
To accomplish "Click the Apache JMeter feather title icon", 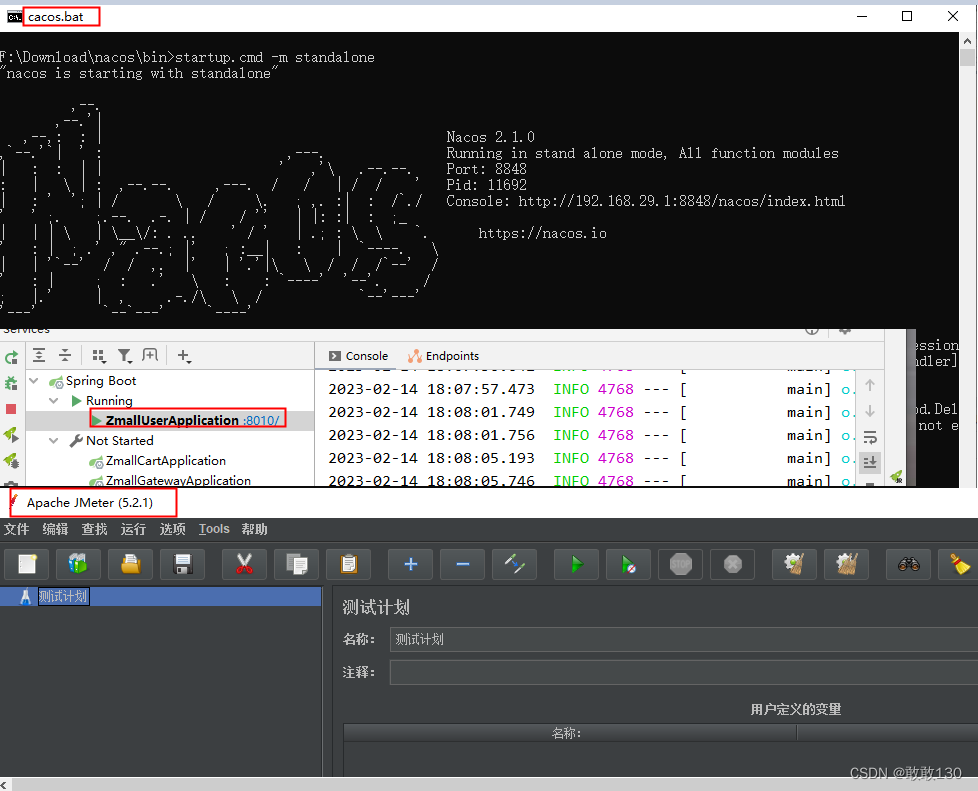I will 14,502.
